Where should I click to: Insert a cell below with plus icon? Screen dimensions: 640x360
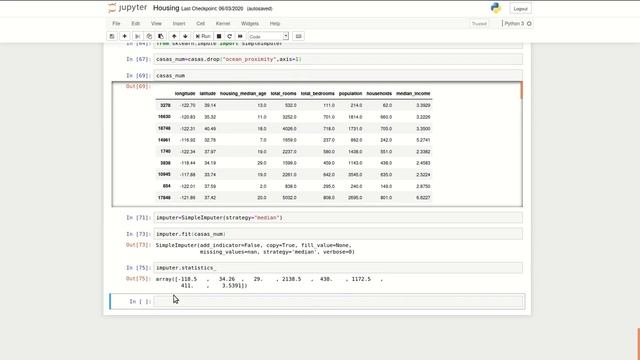[124, 36]
